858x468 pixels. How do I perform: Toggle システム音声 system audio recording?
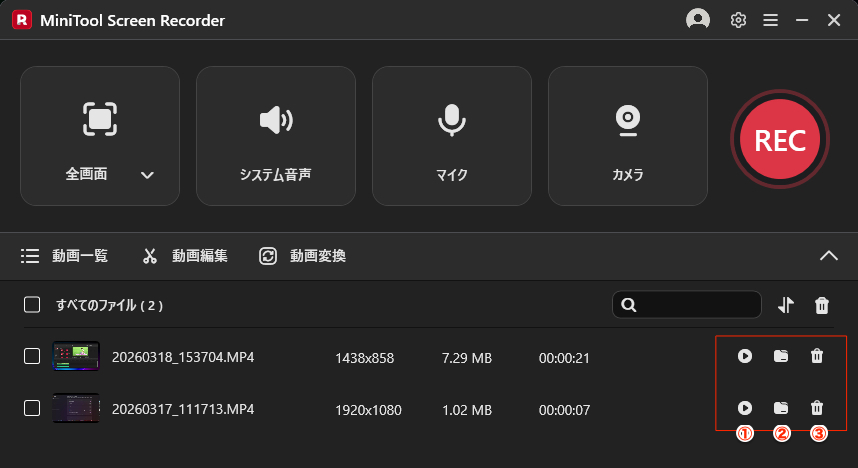click(x=276, y=135)
